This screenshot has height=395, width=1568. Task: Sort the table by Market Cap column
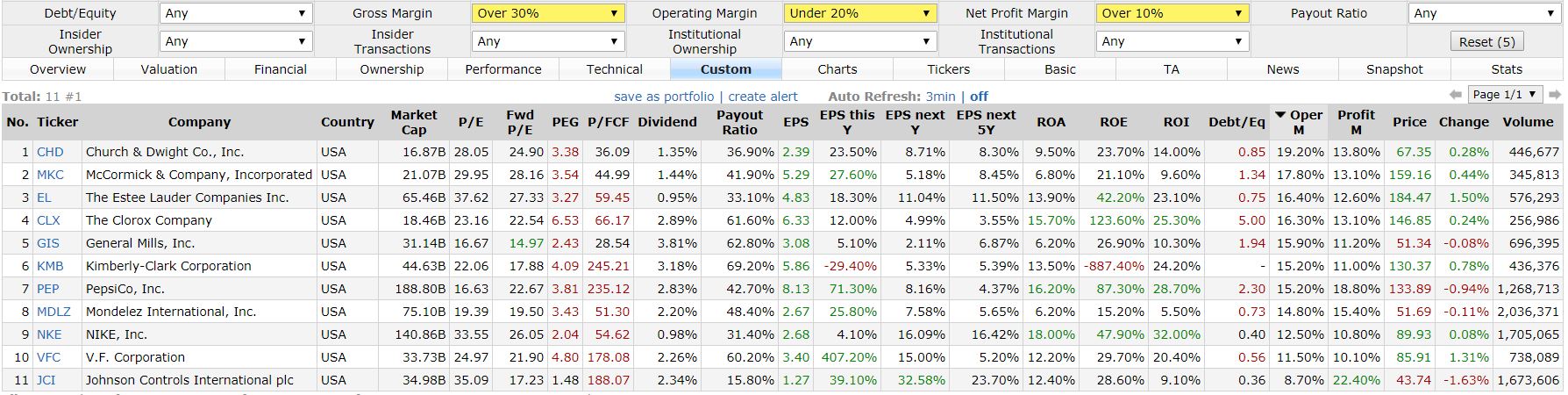click(x=414, y=122)
